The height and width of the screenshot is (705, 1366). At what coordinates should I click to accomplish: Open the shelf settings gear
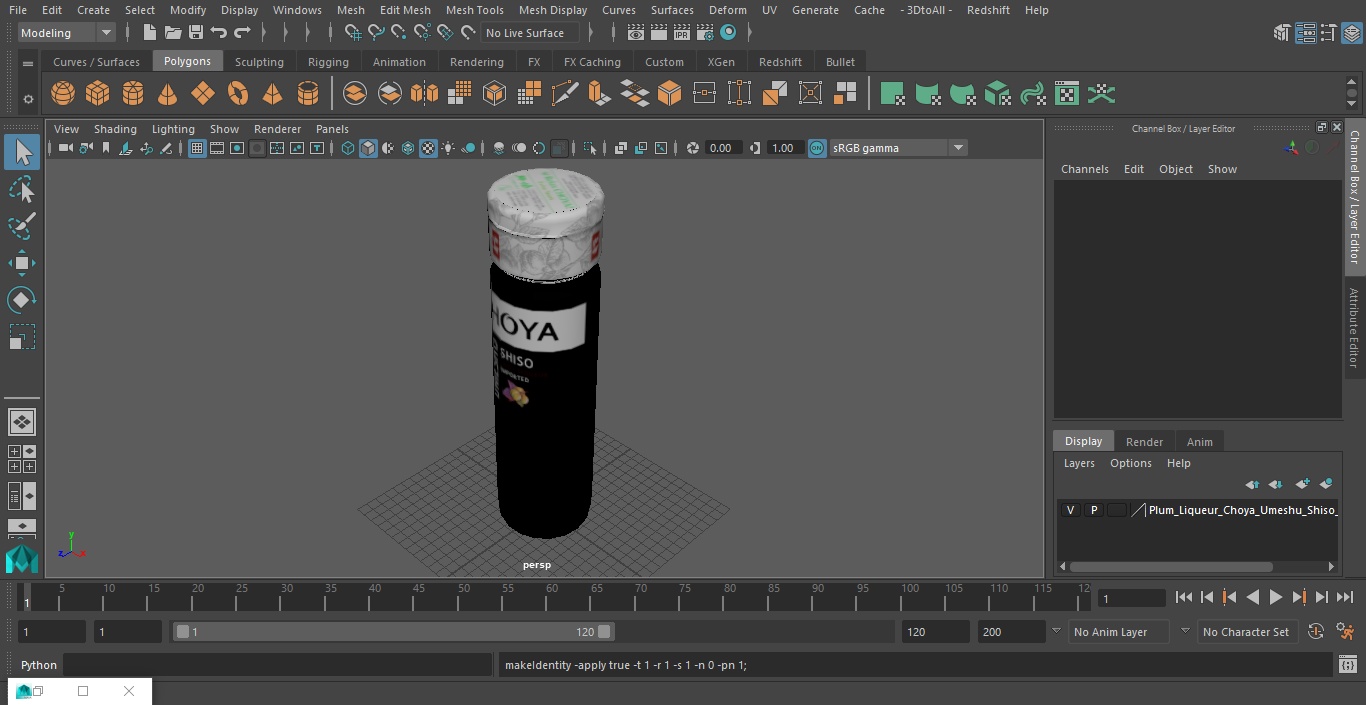[28, 99]
